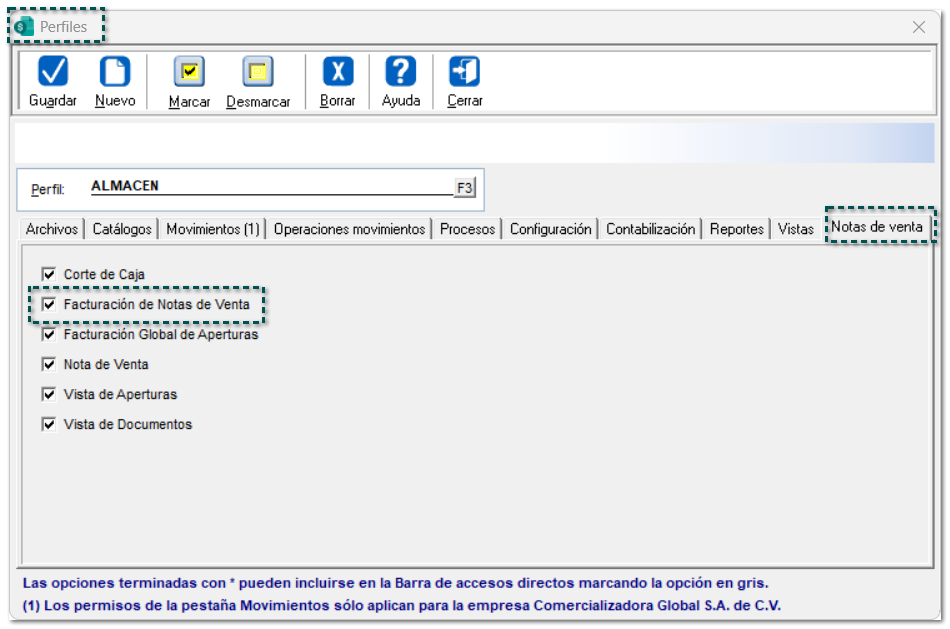Click the Desmarcar uncheck-all icon
Screen dimensions: 950x629
click(258, 73)
